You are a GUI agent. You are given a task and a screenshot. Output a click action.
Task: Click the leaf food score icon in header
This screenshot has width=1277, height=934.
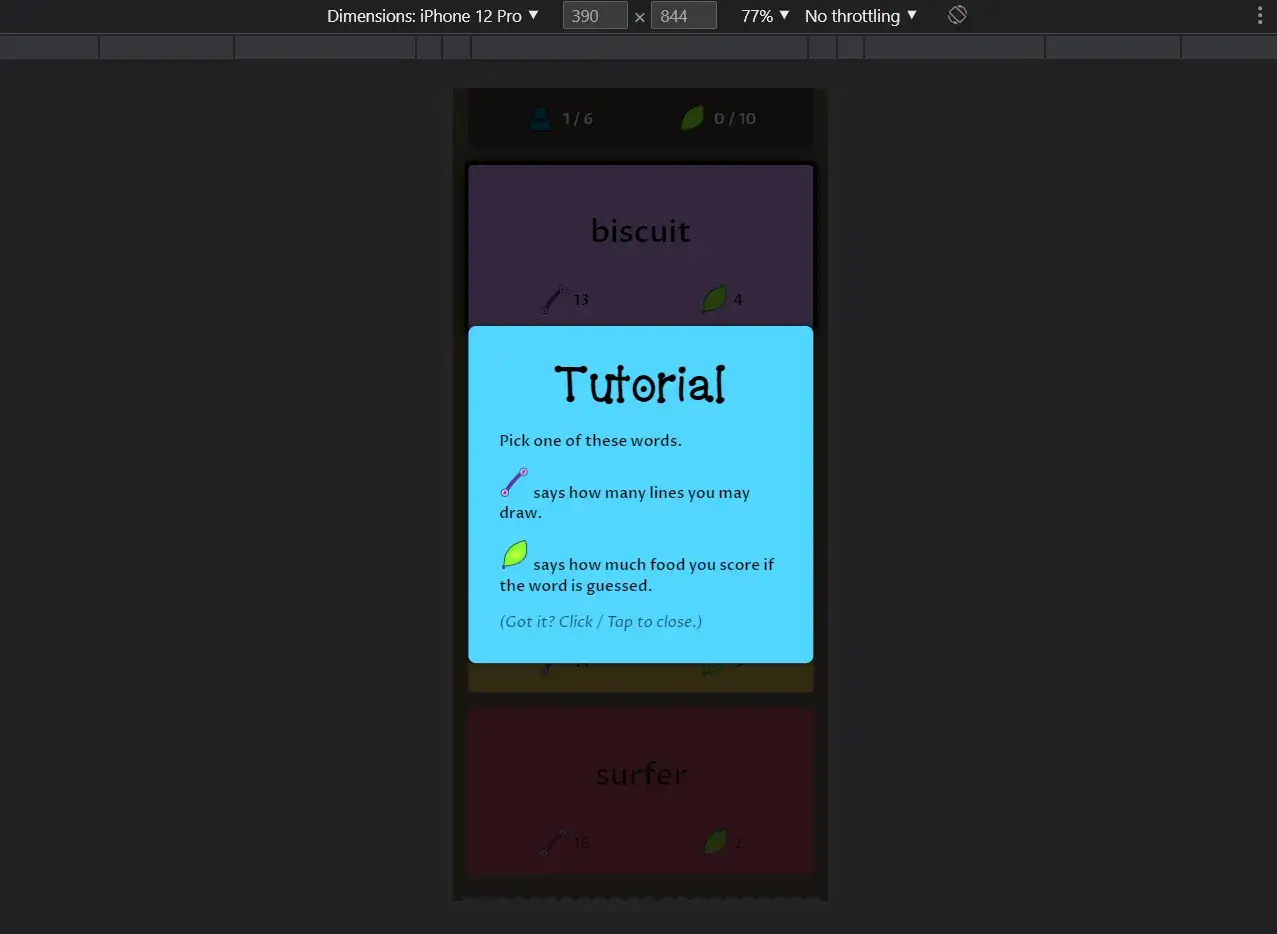[x=692, y=118]
